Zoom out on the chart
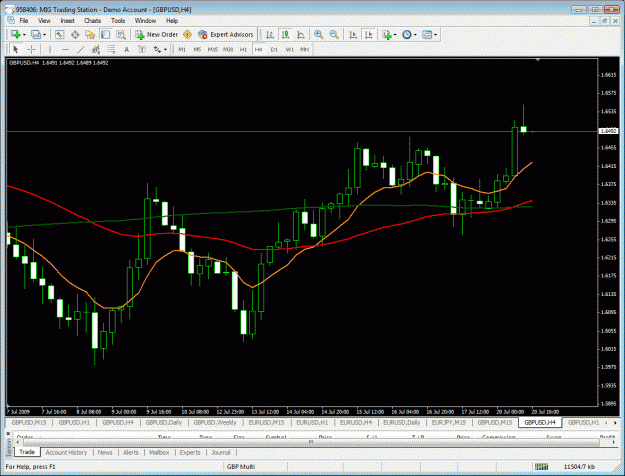625x476 pixels. pyautogui.click(x=334, y=35)
